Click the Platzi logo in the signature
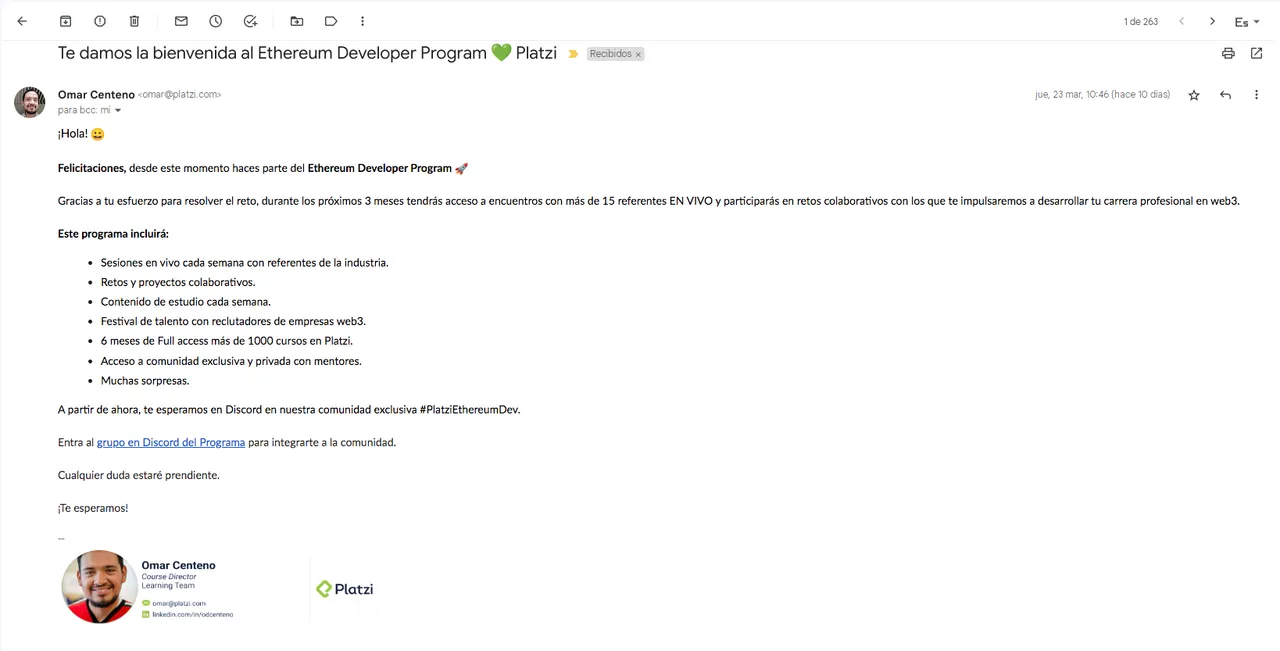The image size is (1280, 651). coord(345,589)
